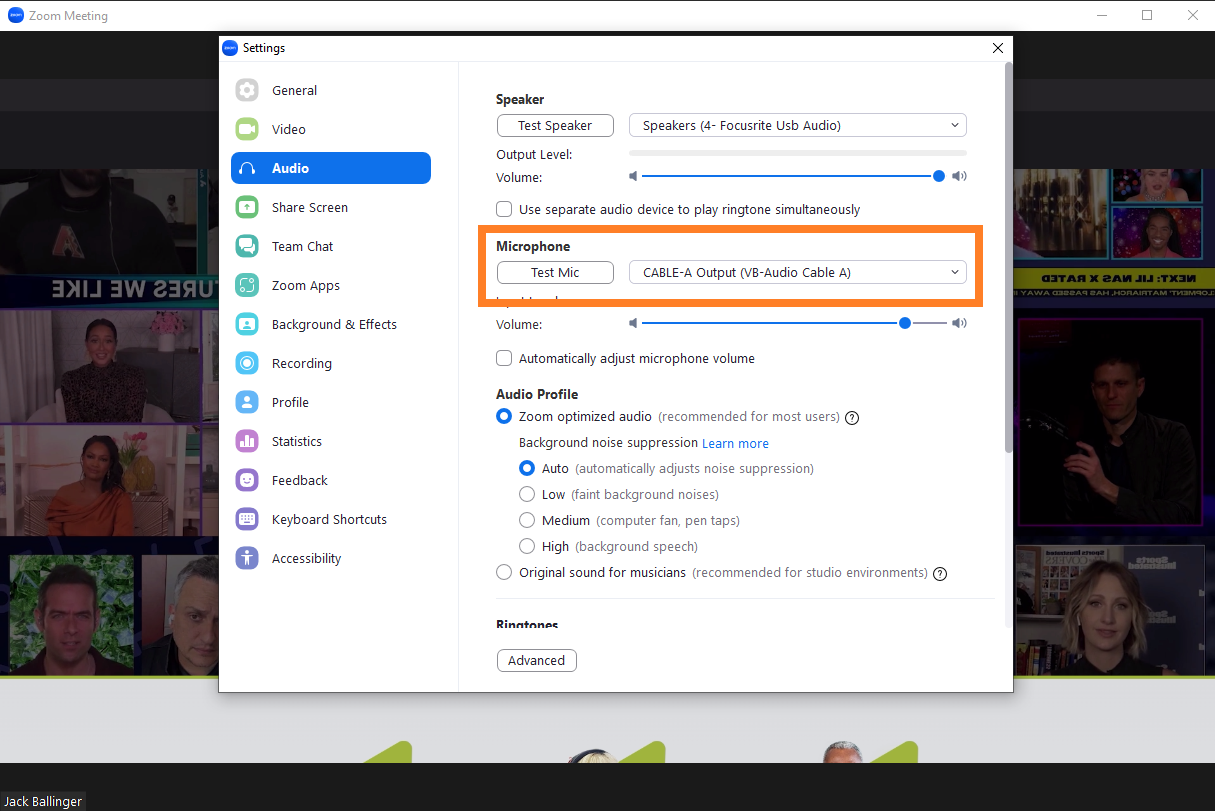Open the Speaker device dropdown

pyautogui.click(x=797, y=125)
